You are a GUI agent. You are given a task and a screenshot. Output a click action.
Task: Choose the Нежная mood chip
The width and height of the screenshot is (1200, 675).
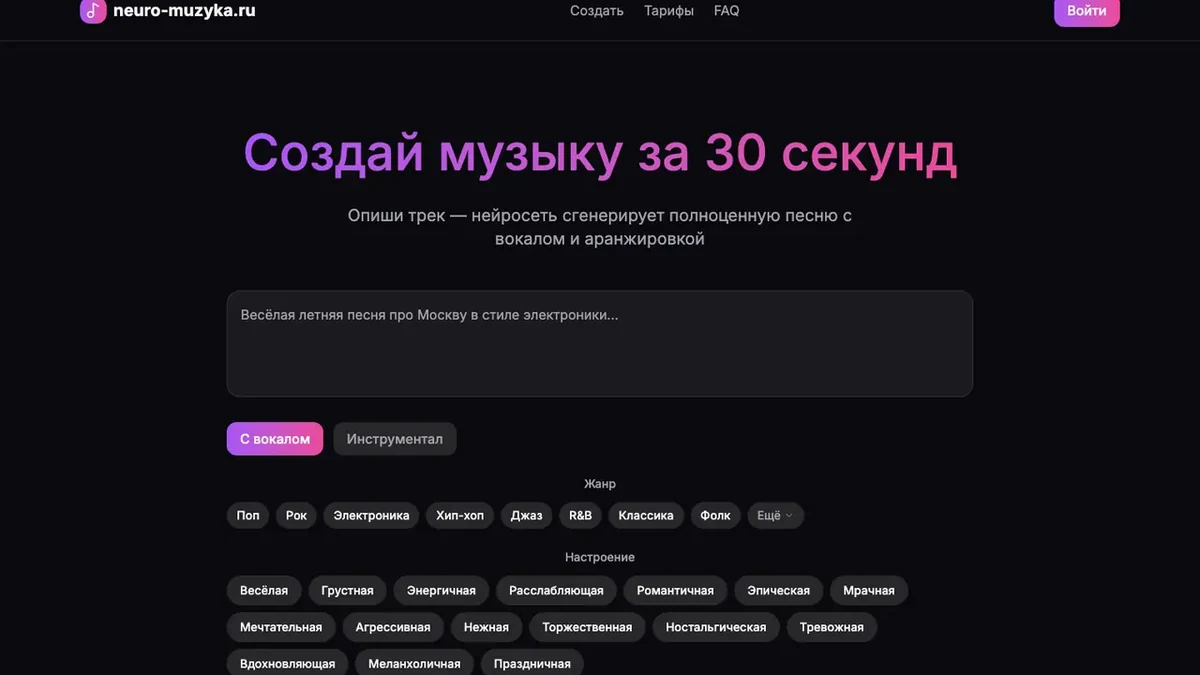tap(486, 628)
